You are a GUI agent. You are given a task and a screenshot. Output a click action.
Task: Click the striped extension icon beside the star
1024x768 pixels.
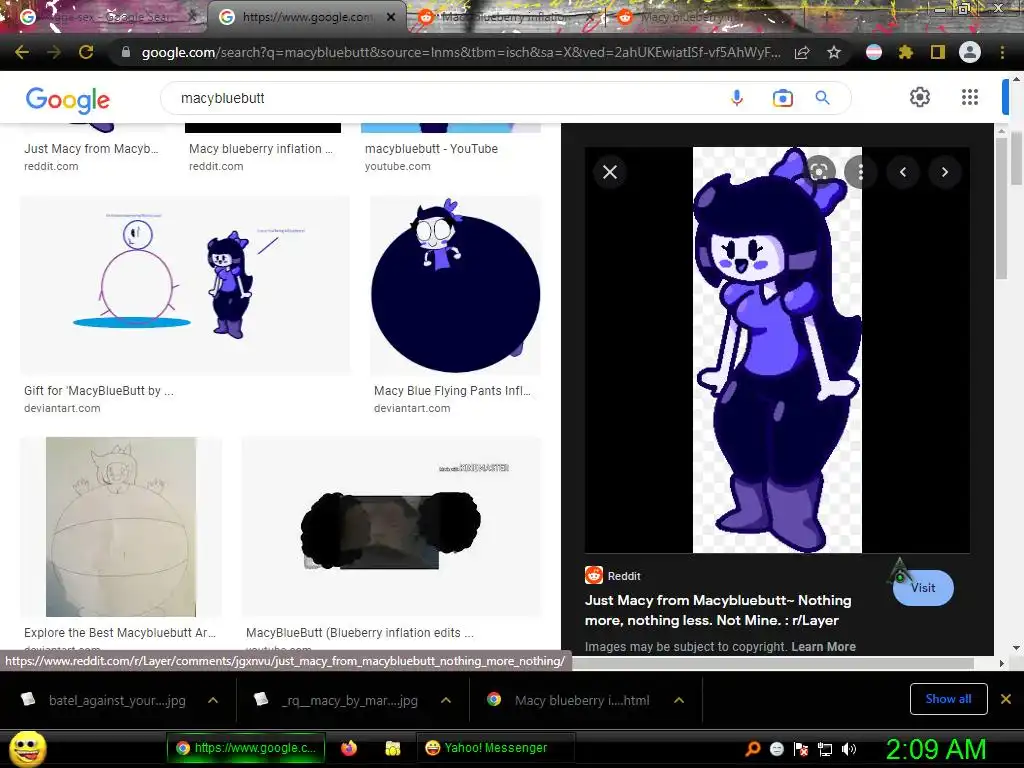pyautogui.click(x=874, y=52)
